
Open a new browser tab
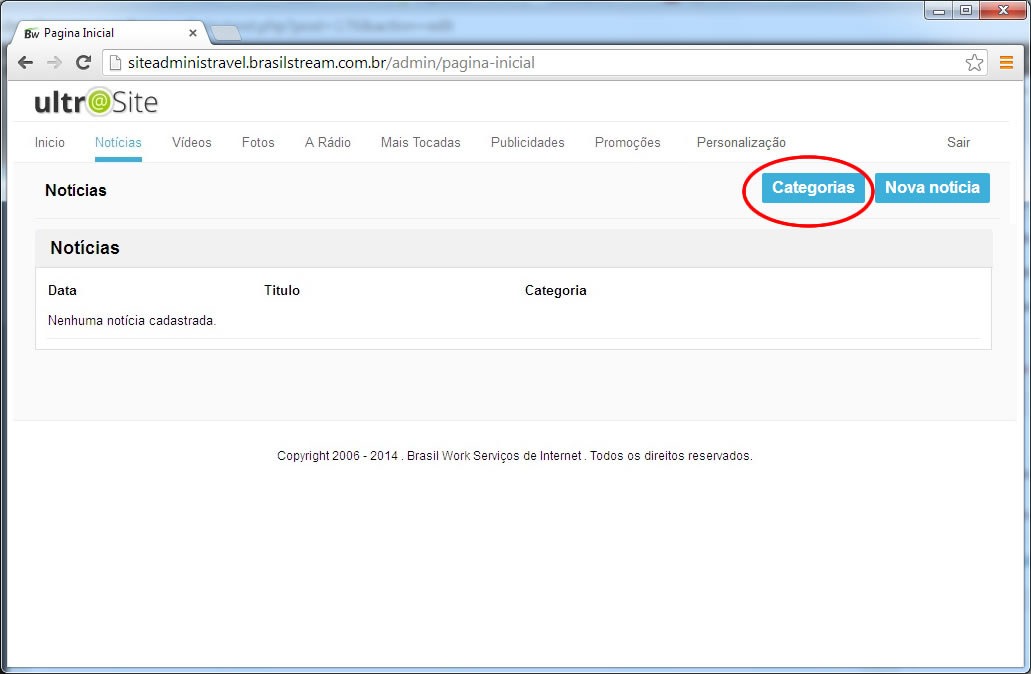(226, 32)
